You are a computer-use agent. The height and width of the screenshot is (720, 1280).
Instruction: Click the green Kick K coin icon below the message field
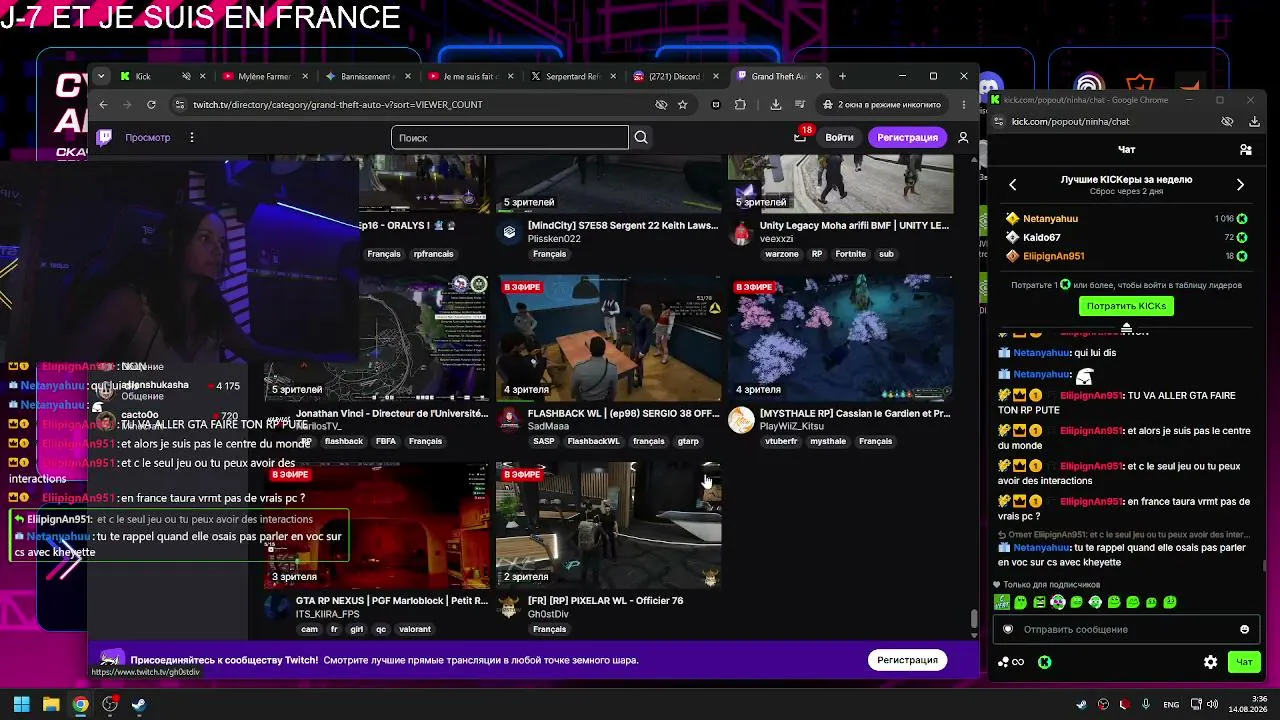tap(1044, 662)
